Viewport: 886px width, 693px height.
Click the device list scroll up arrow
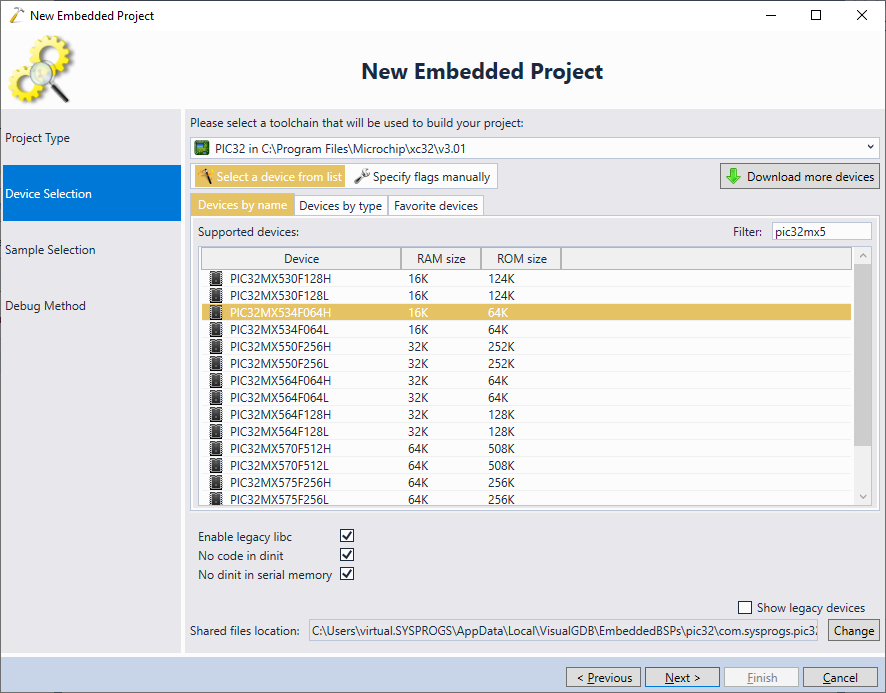click(862, 255)
